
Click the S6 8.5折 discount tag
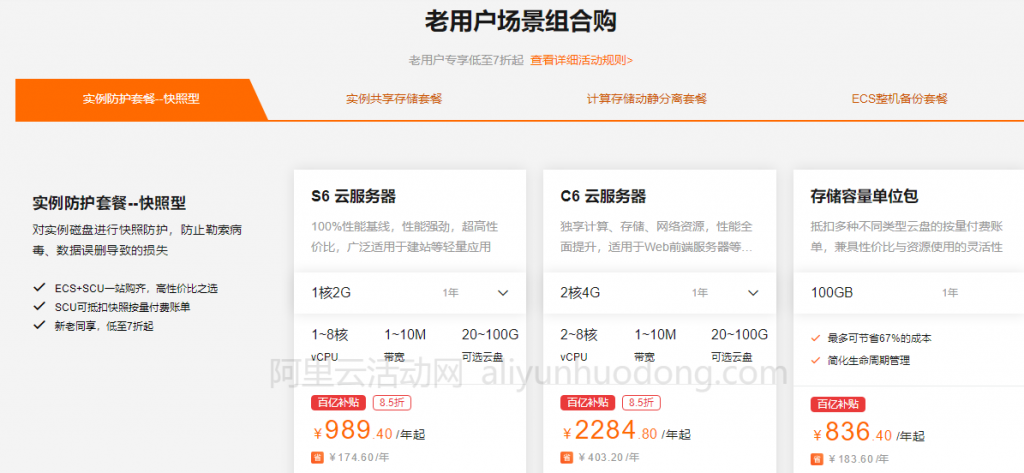click(x=392, y=402)
